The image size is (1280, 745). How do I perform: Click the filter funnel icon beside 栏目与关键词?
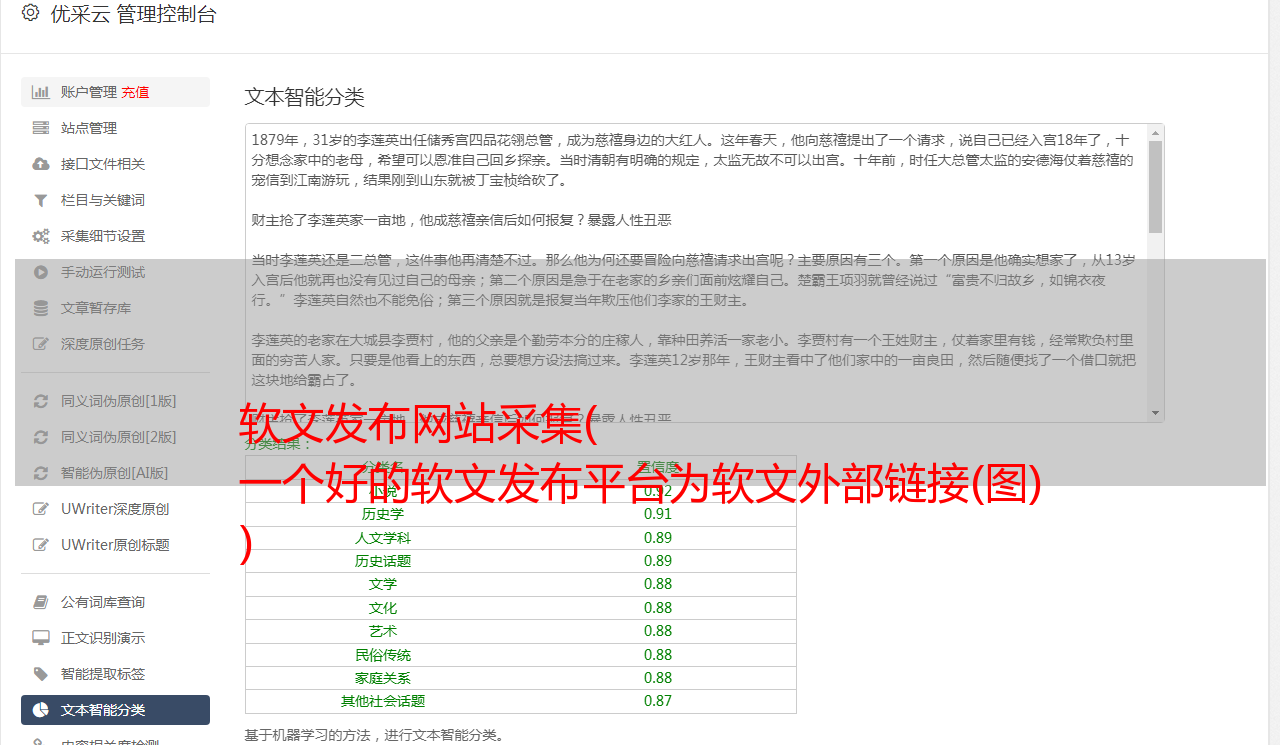click(41, 200)
